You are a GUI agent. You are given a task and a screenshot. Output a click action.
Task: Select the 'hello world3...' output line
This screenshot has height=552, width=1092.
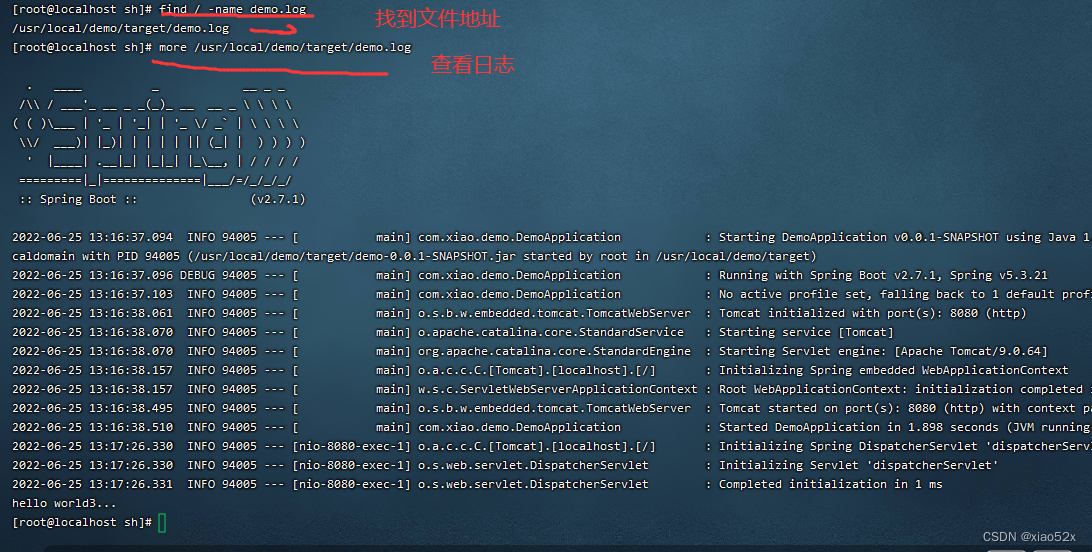[x=64, y=503]
